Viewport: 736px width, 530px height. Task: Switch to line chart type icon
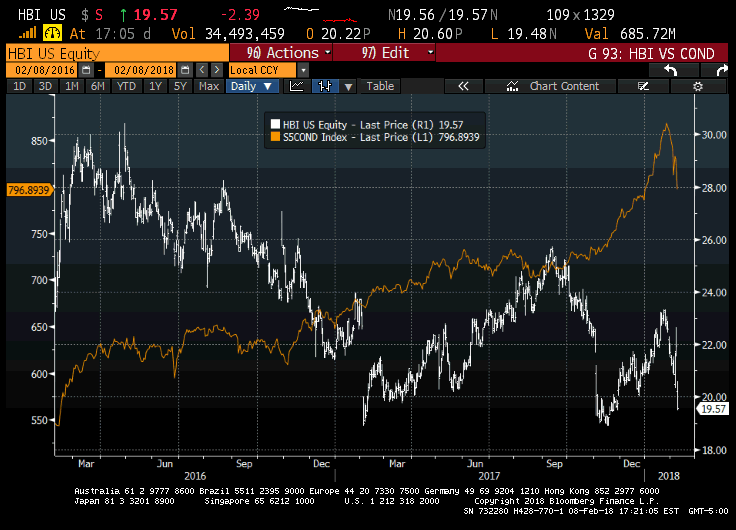click(x=297, y=86)
